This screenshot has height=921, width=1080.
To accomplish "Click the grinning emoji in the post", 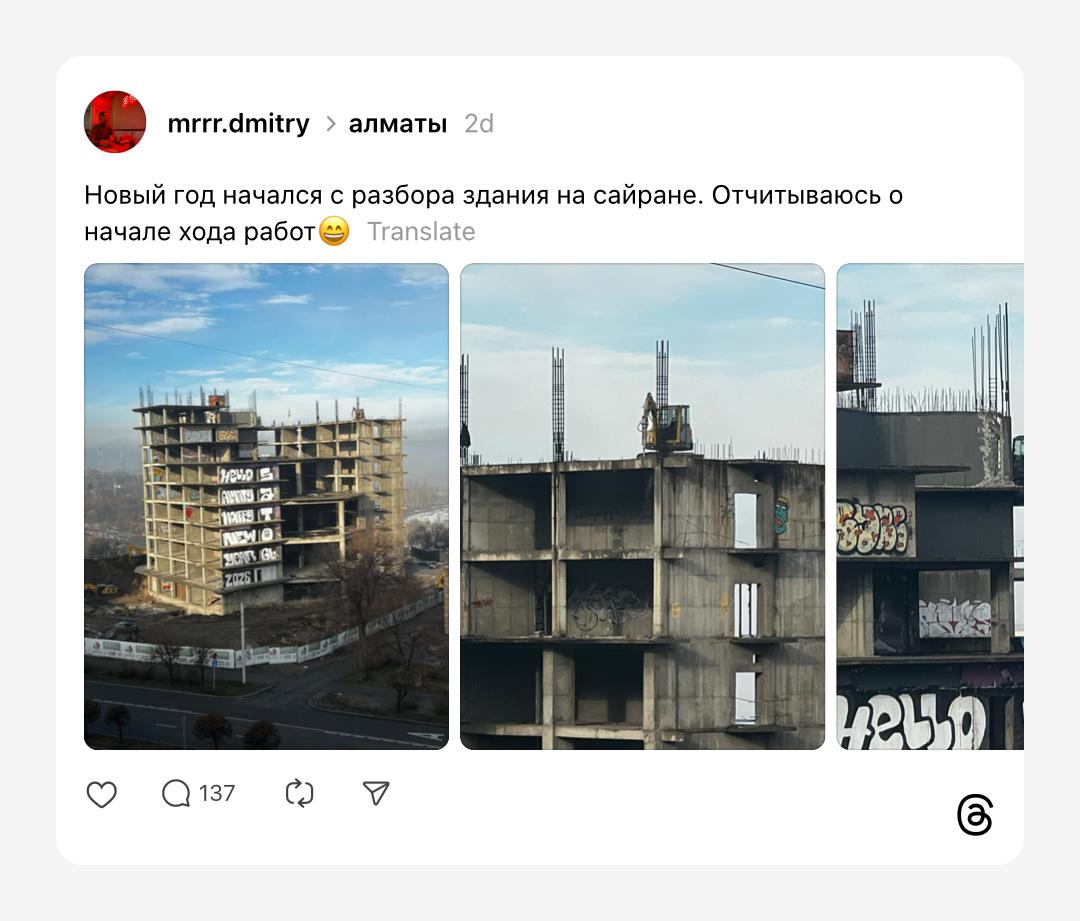I will pos(334,231).
